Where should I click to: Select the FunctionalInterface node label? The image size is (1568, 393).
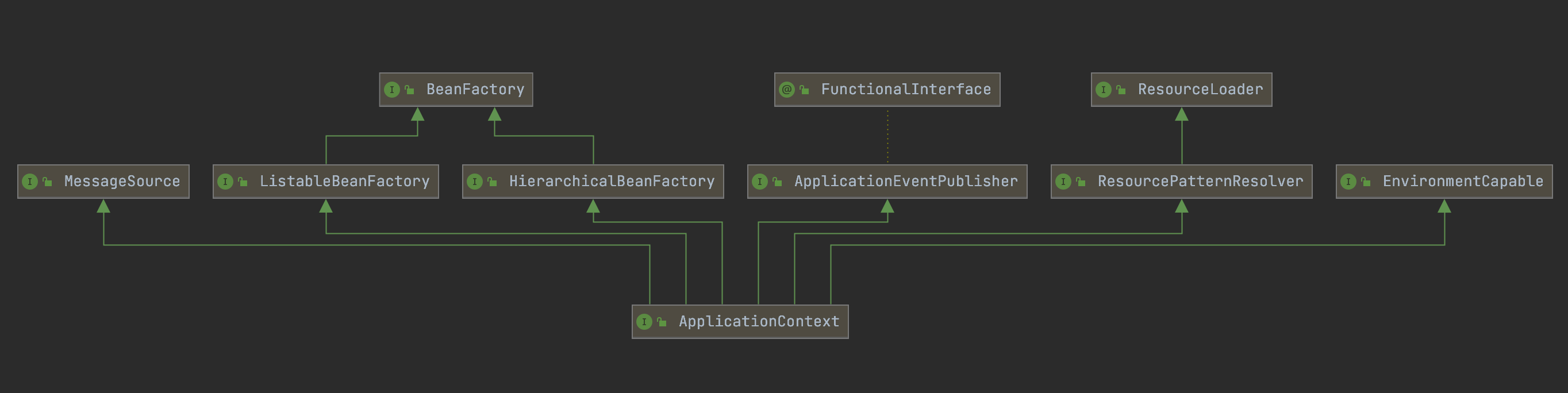906,90
